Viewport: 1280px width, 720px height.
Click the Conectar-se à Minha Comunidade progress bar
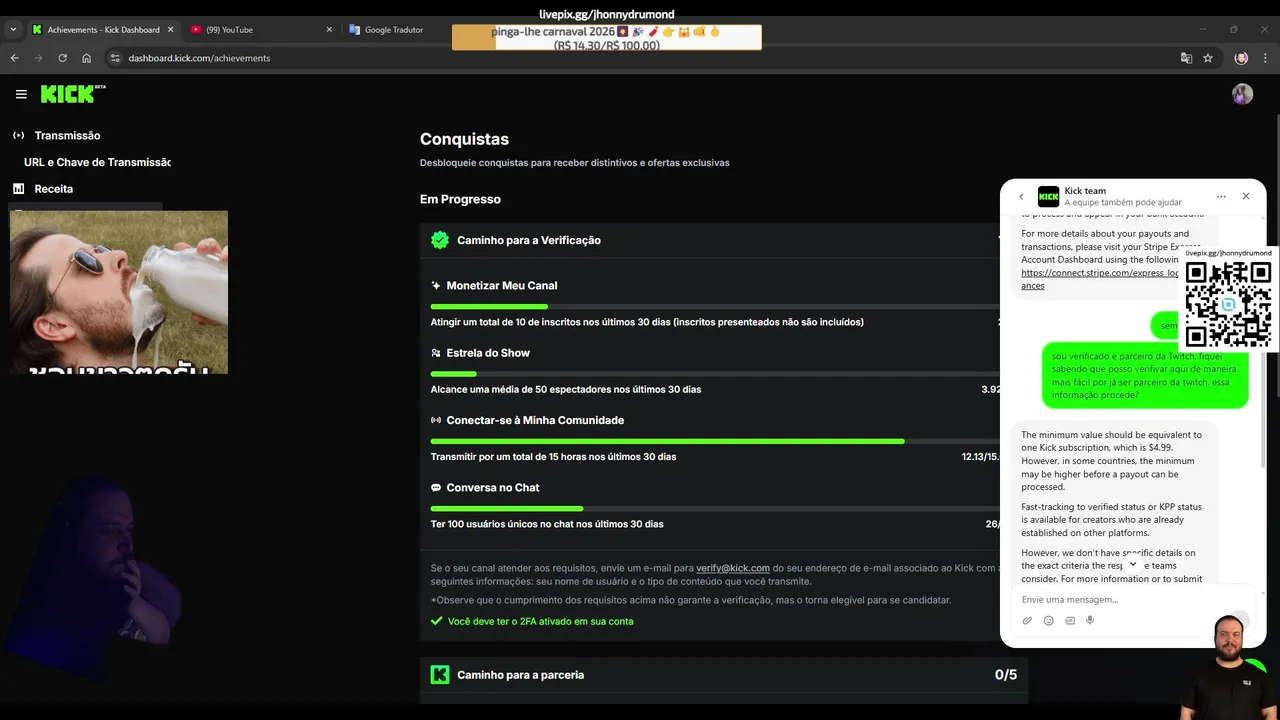(x=715, y=441)
